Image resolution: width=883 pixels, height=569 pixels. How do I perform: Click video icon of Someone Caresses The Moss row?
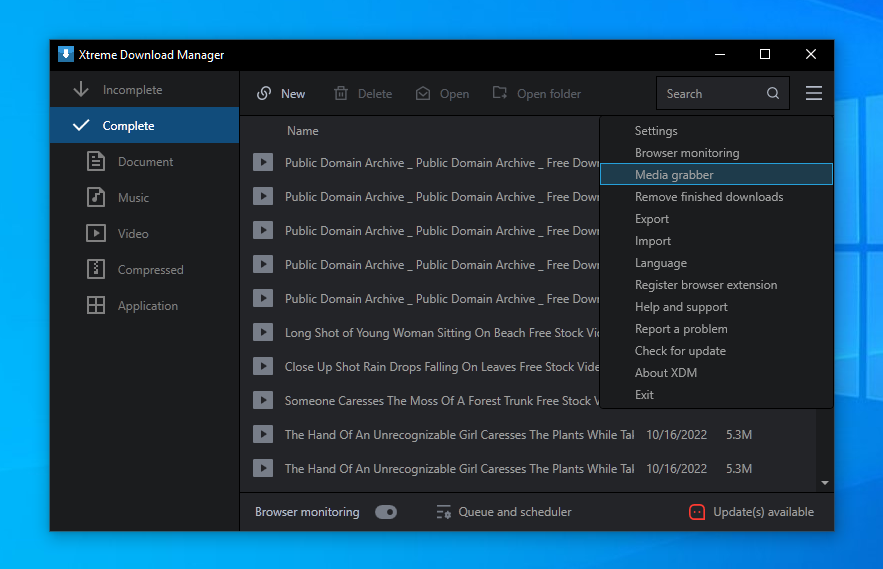tap(263, 401)
